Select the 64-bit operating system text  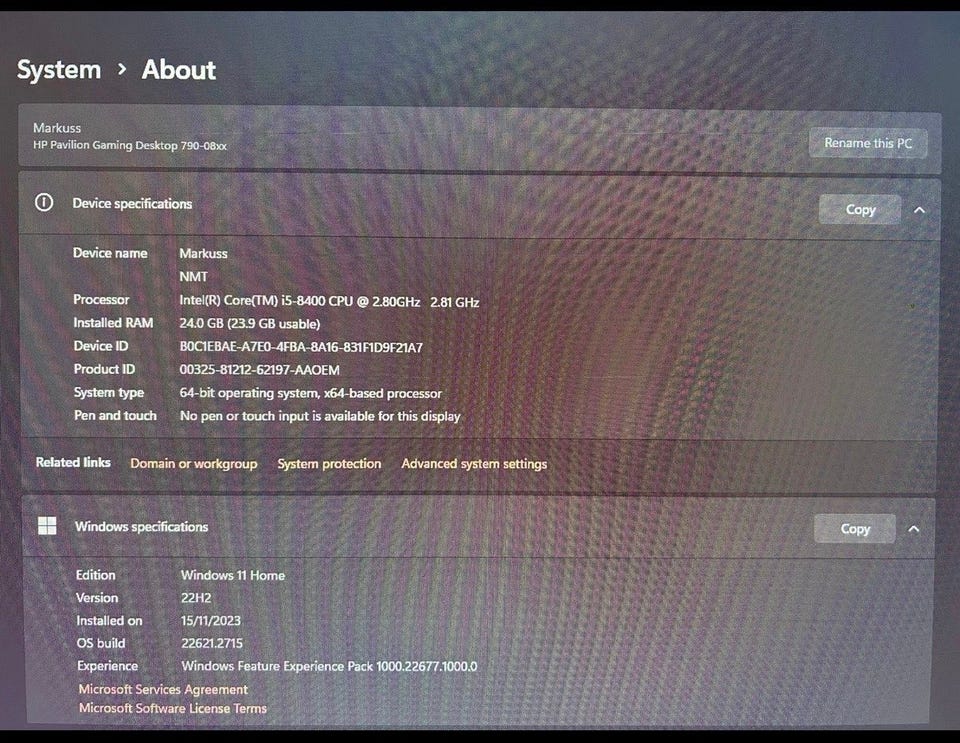(310, 393)
